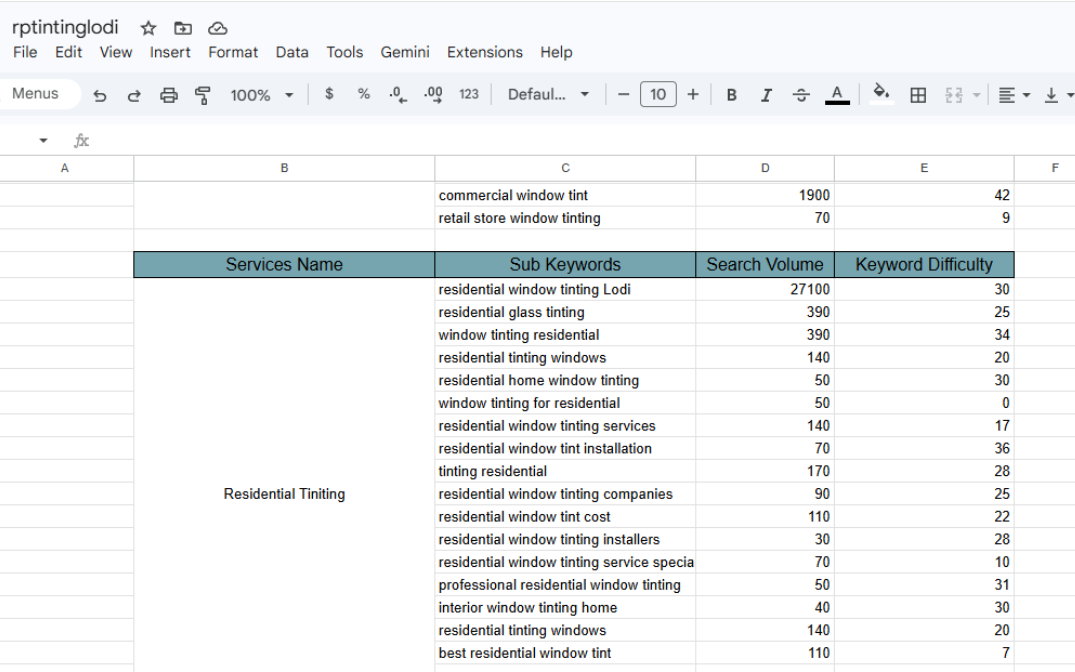Open the 100% zoom dropdown
Image resolution: width=1075 pixels, height=672 pixels.
[261, 95]
